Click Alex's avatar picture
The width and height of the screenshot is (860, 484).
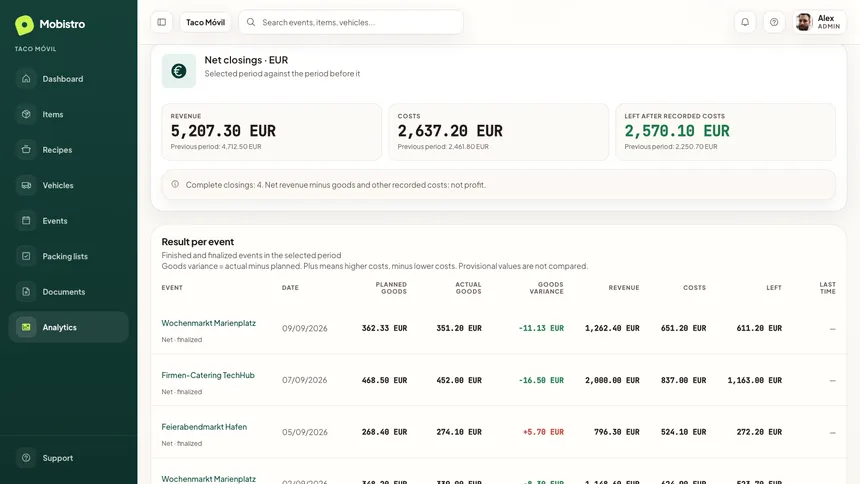(804, 22)
